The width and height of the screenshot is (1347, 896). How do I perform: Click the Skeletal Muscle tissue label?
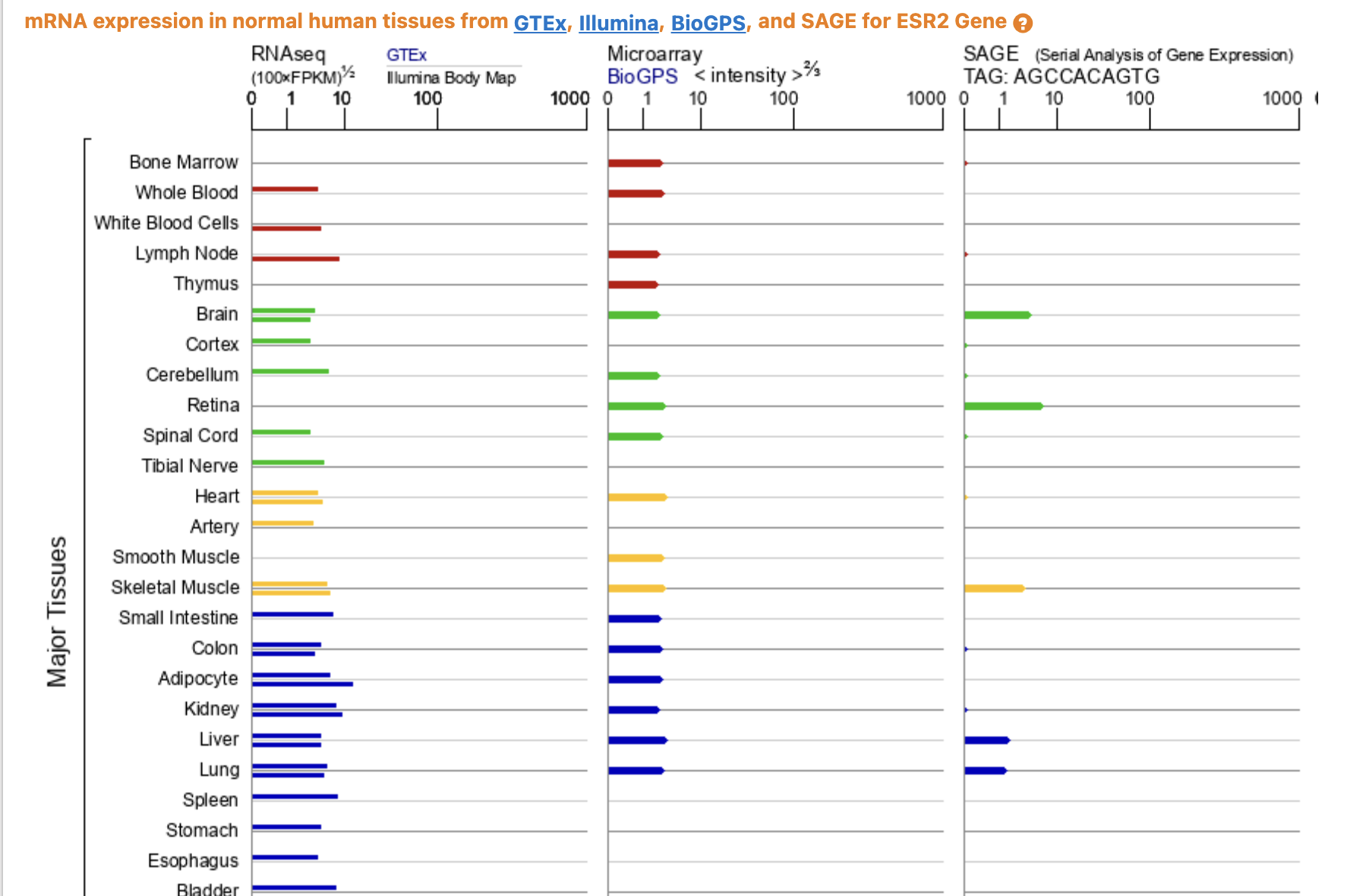175,588
